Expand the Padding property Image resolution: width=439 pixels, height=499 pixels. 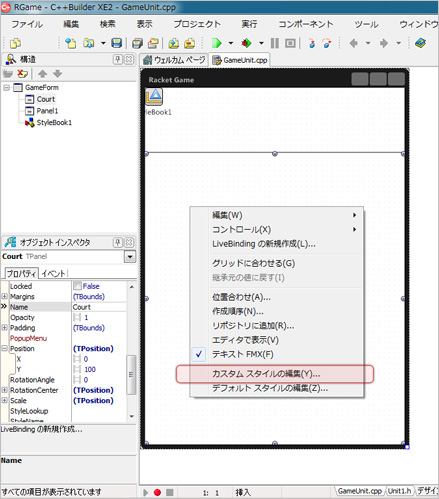pos(5,328)
